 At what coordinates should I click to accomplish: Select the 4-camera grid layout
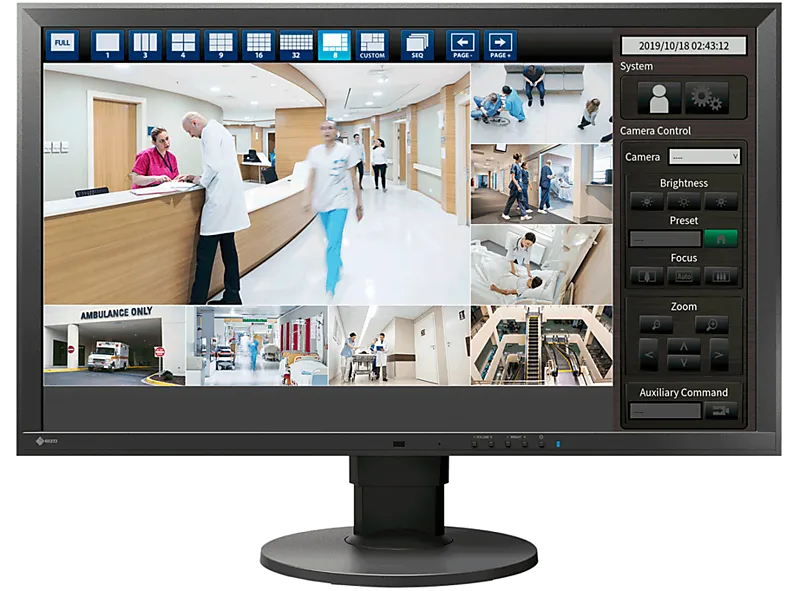(183, 45)
